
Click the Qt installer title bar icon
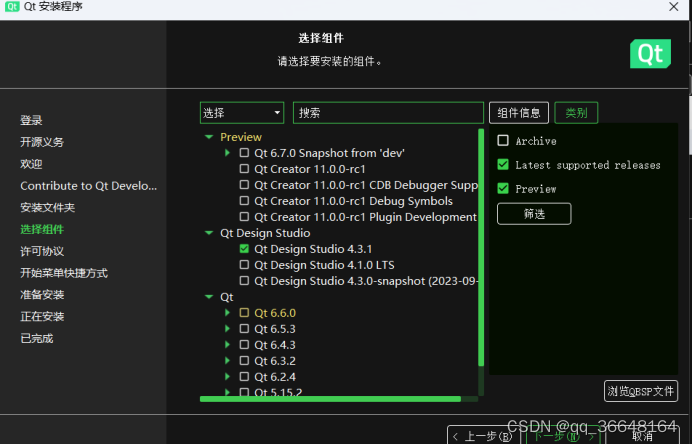point(11,6)
